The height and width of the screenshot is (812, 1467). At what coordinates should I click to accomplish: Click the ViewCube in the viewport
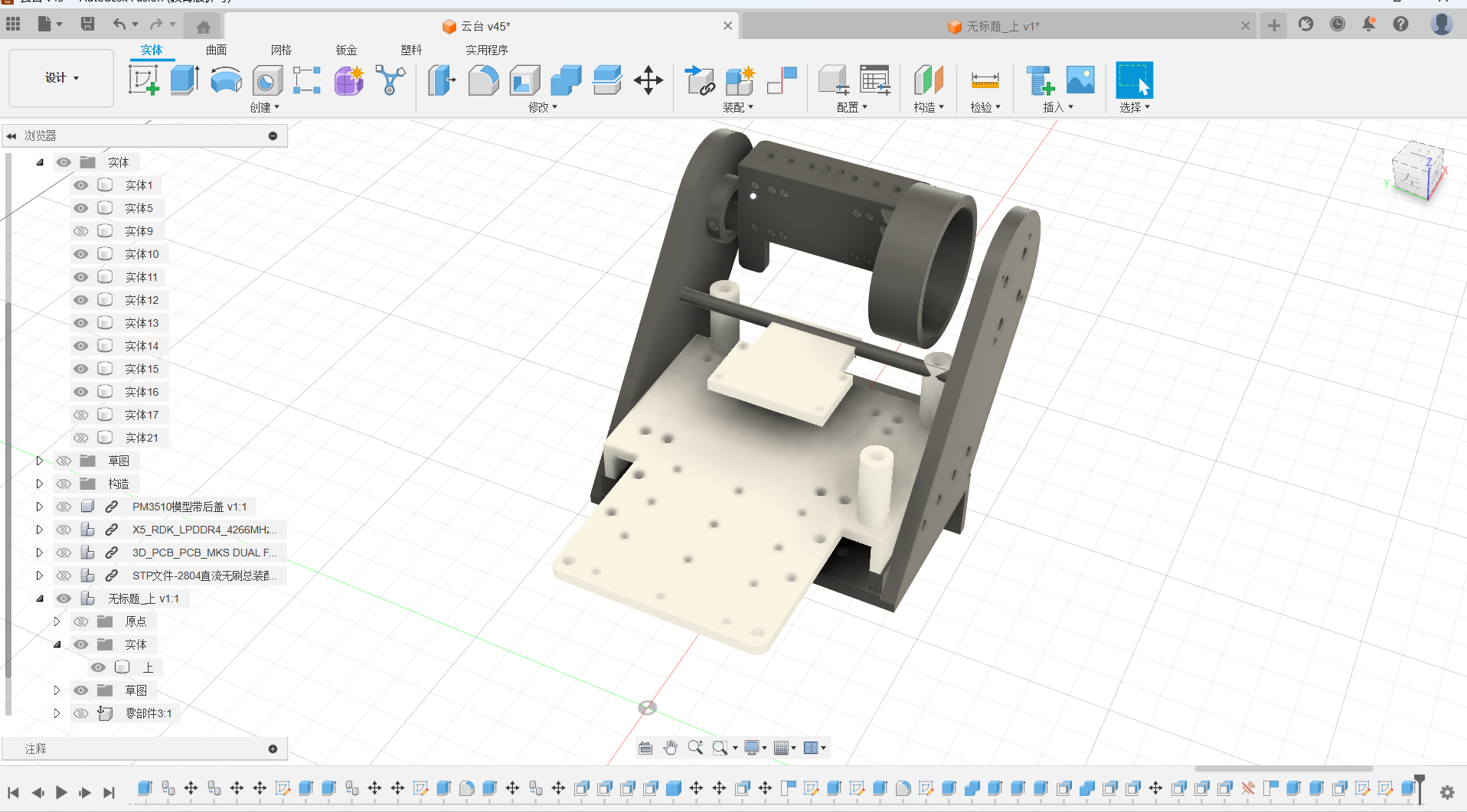coord(1416,172)
